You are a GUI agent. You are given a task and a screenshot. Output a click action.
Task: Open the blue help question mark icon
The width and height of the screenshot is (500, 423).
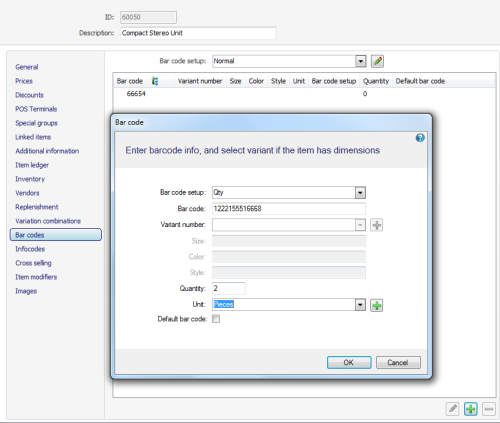click(420, 138)
